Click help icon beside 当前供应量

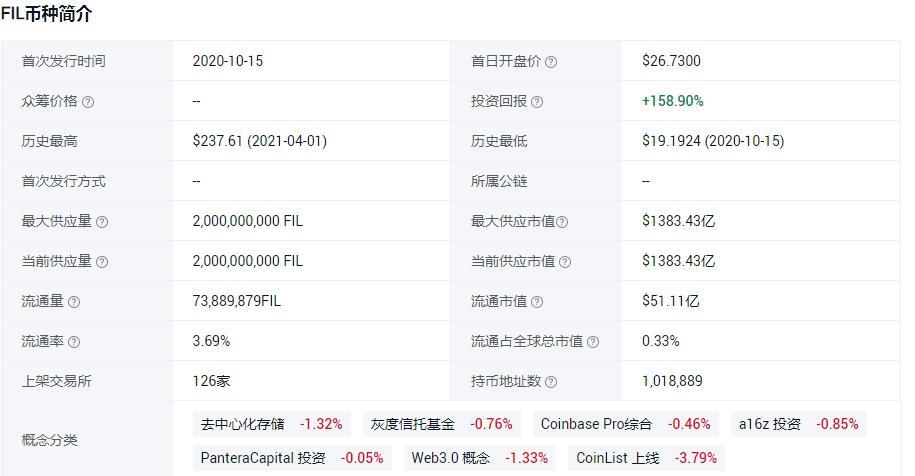coord(102,262)
